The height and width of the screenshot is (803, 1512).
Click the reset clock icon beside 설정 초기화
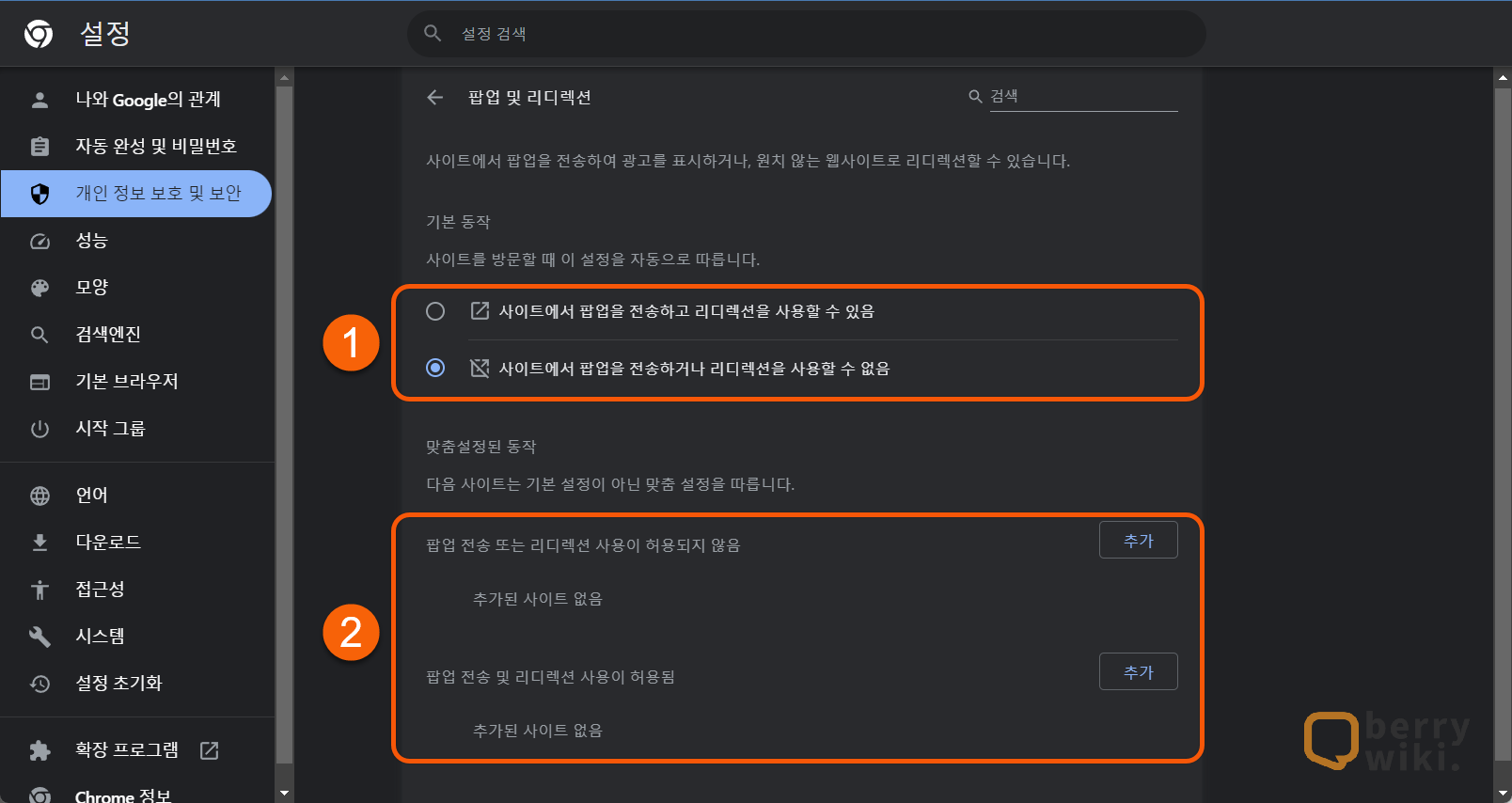(x=39, y=684)
